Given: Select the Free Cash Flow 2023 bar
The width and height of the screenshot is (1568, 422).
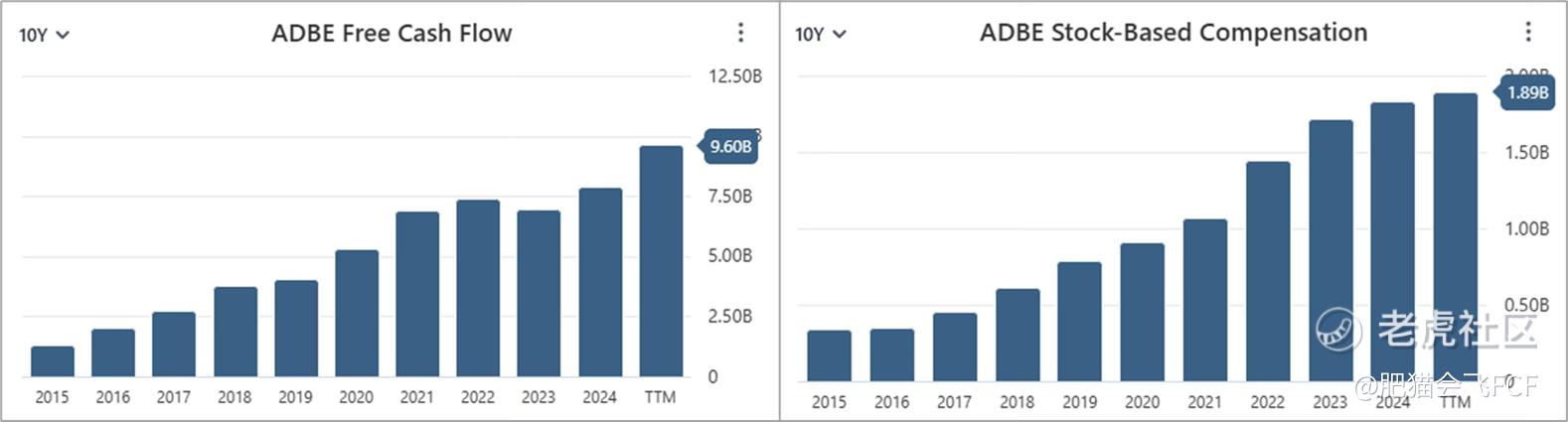Looking at the screenshot, I should click(x=539, y=294).
